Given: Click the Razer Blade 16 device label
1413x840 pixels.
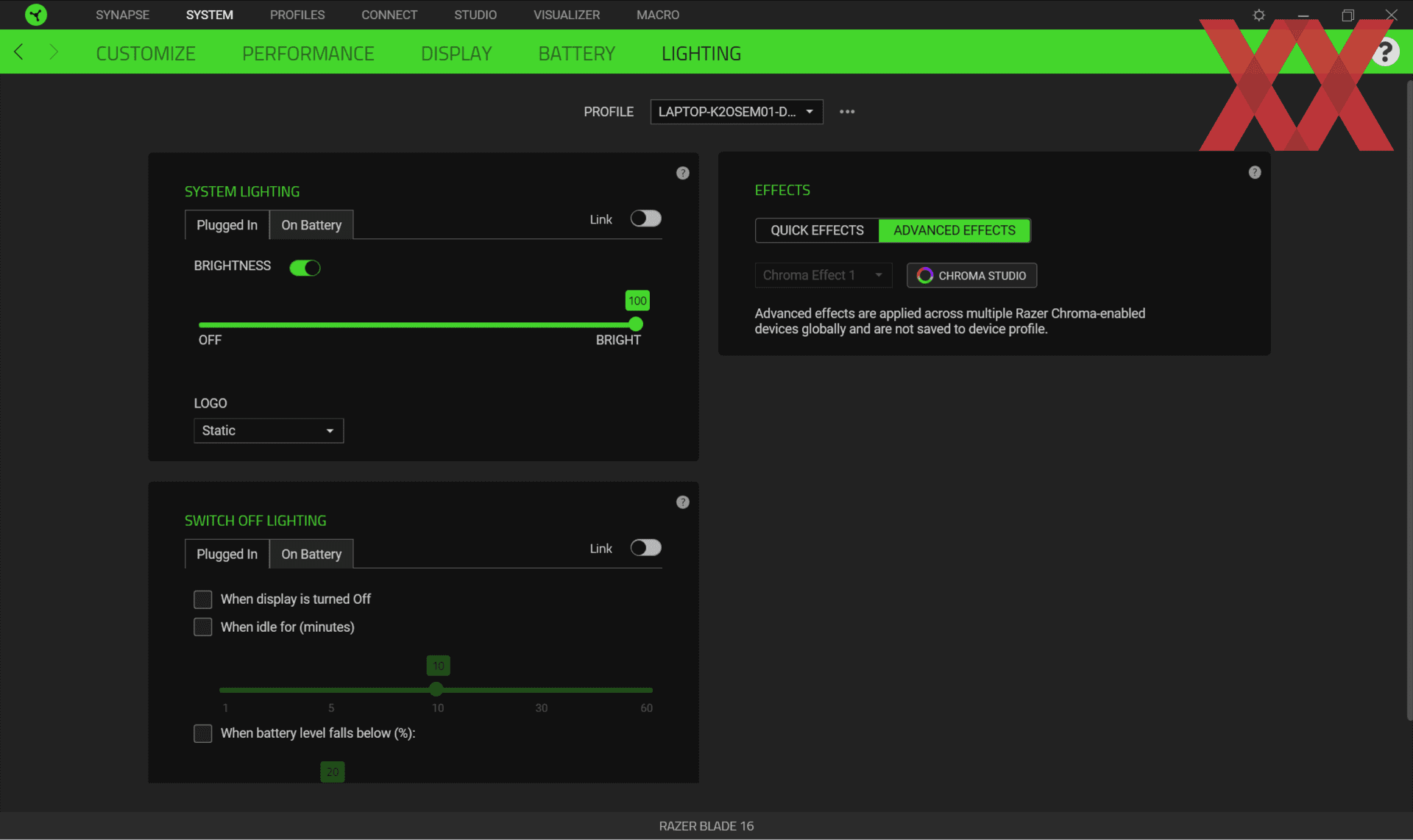Looking at the screenshot, I should click(x=706, y=825).
